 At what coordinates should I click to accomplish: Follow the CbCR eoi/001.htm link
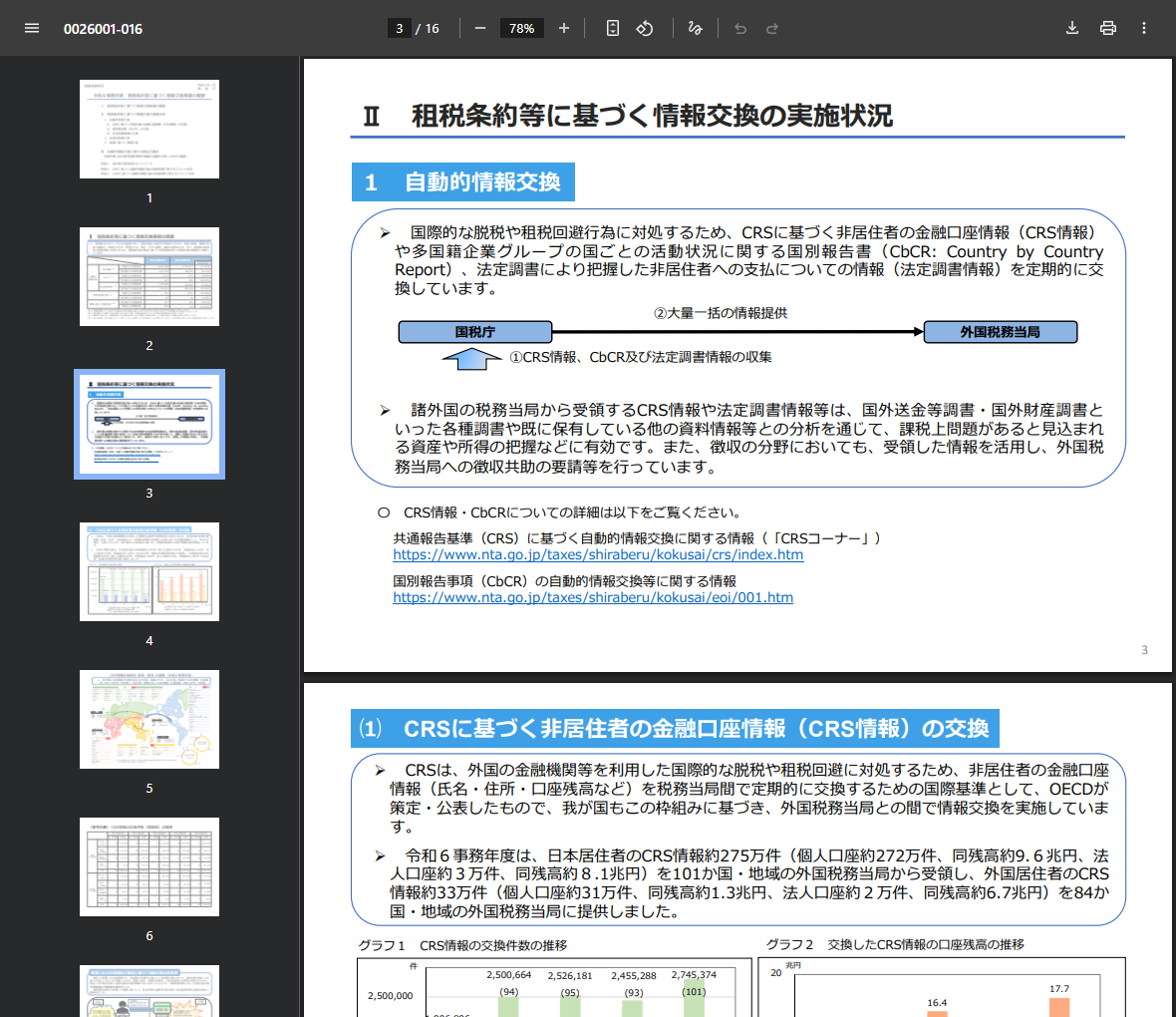point(593,597)
